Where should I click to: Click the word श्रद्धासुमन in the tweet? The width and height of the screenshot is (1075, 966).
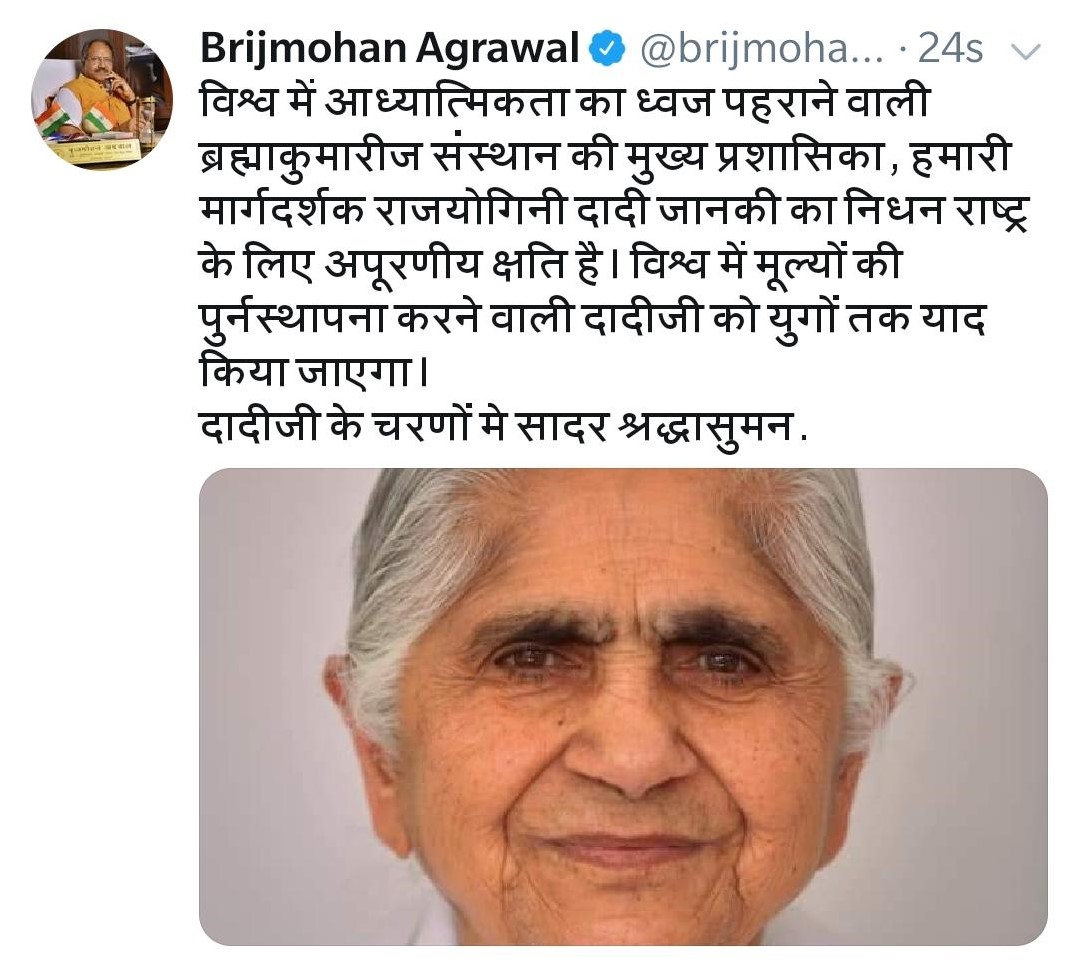(x=706, y=427)
